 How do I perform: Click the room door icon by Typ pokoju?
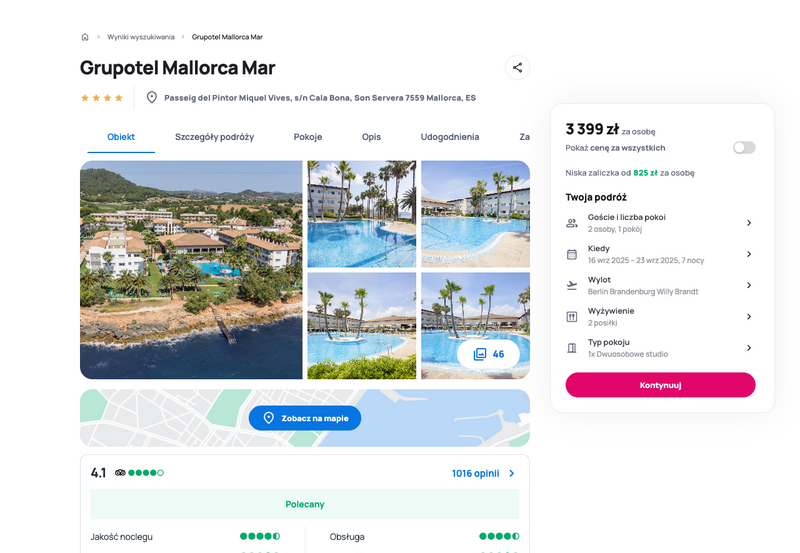[x=572, y=348]
